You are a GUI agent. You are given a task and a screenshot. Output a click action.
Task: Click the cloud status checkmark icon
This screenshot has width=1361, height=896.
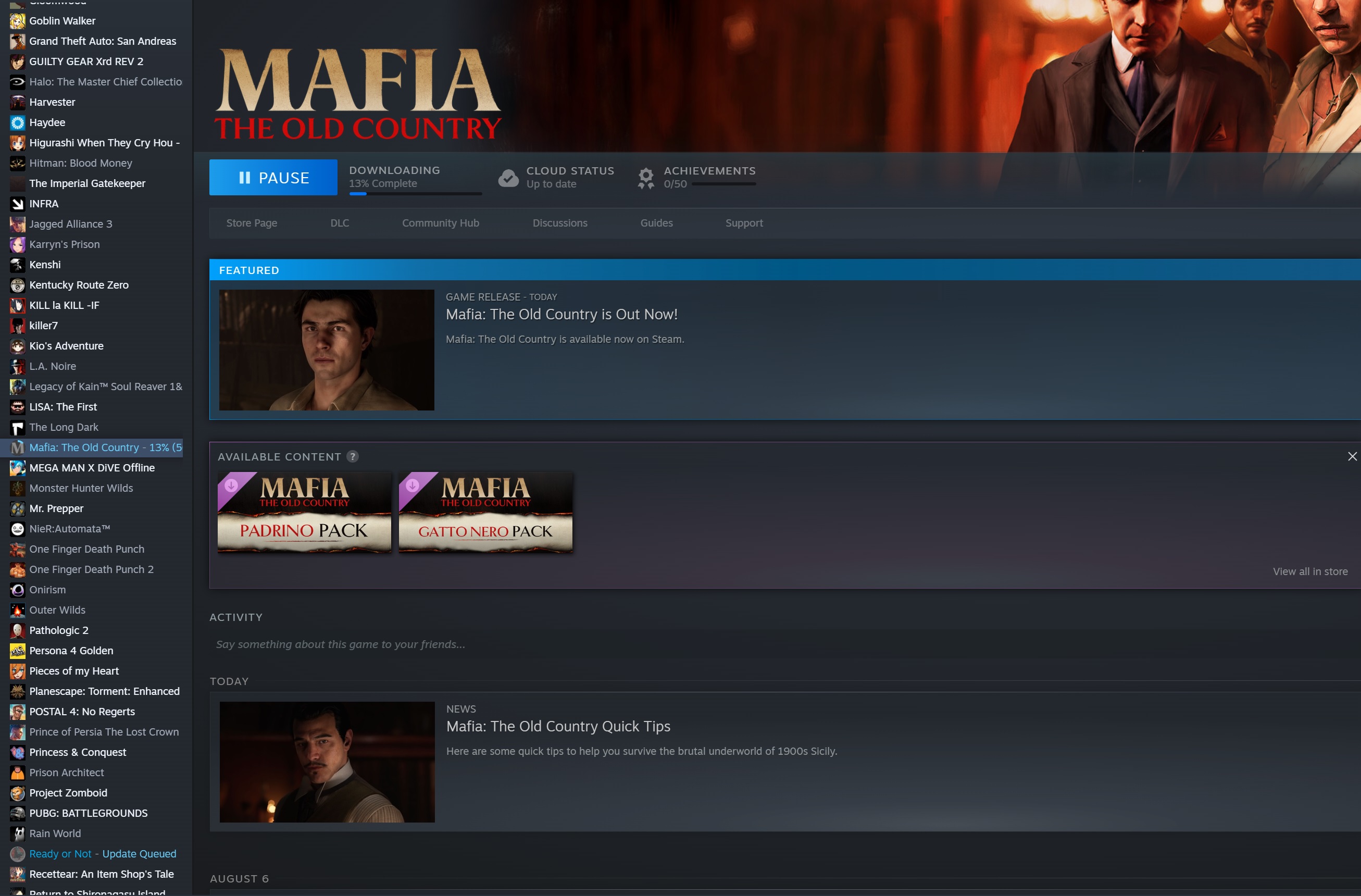[508, 178]
